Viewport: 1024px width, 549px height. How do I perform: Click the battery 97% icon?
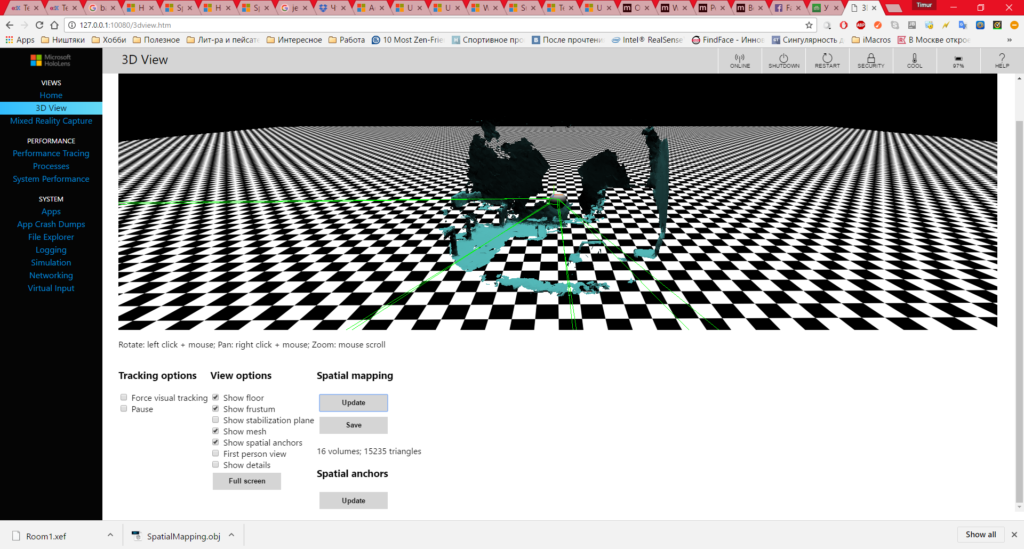pyautogui.click(x=958, y=60)
